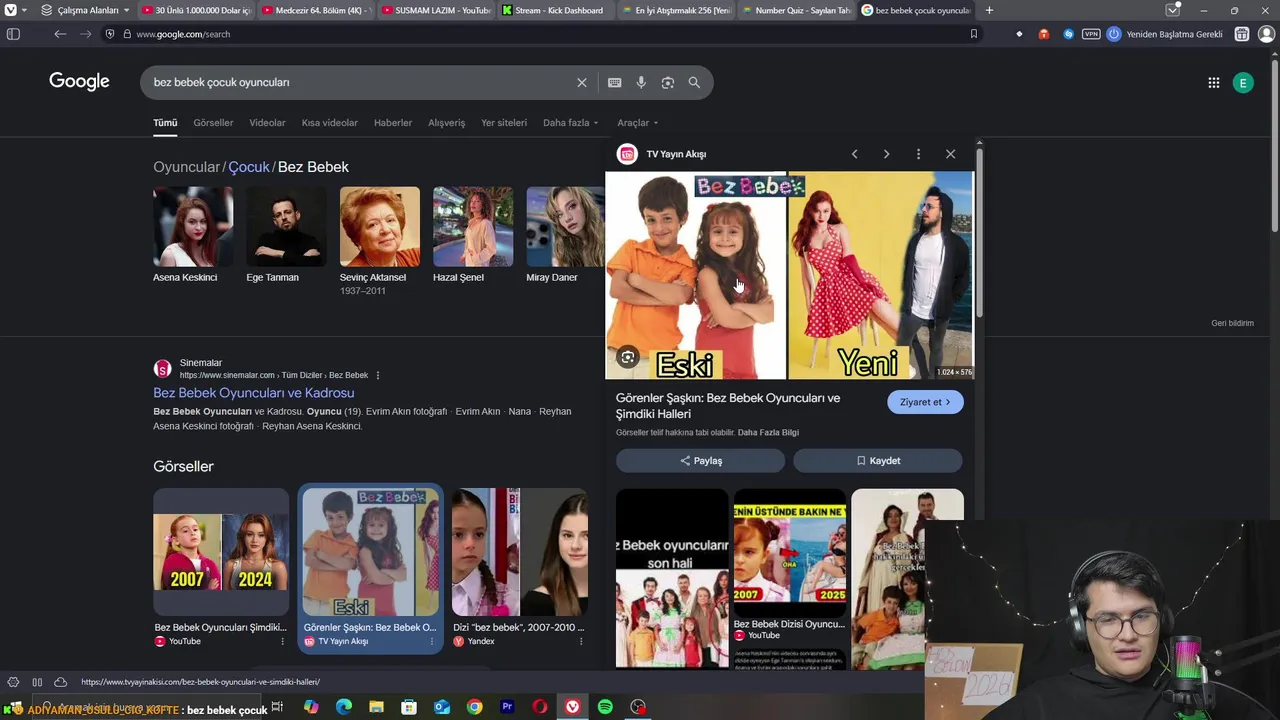Switch to Number Quiz browser tab
The image size is (1280, 720).
pyautogui.click(x=796, y=10)
